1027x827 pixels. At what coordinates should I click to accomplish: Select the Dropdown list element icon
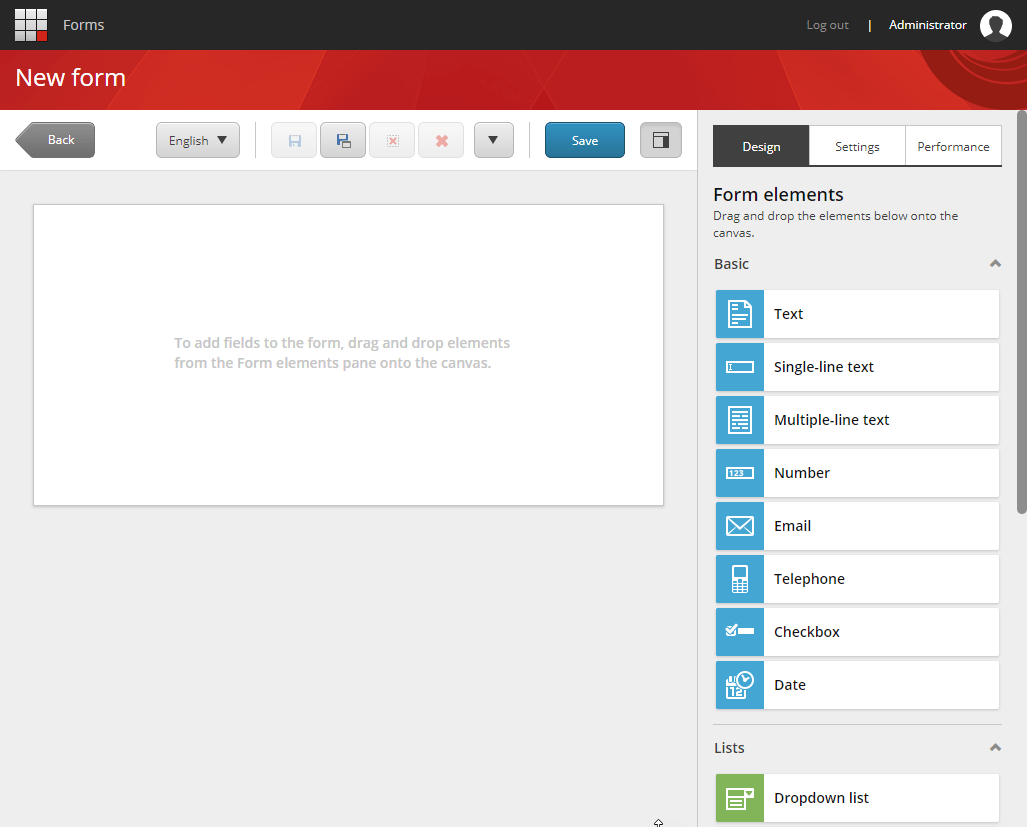tap(738, 797)
